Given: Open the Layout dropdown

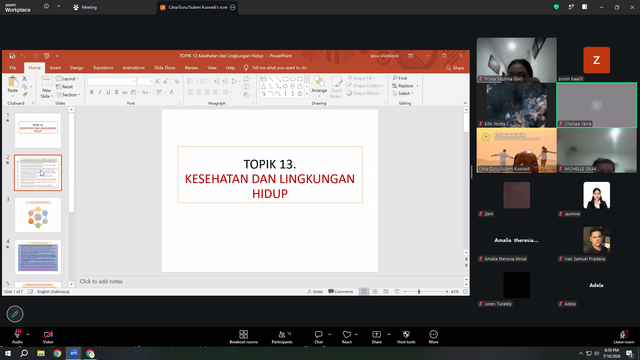Looking at the screenshot, I should coord(67,79).
